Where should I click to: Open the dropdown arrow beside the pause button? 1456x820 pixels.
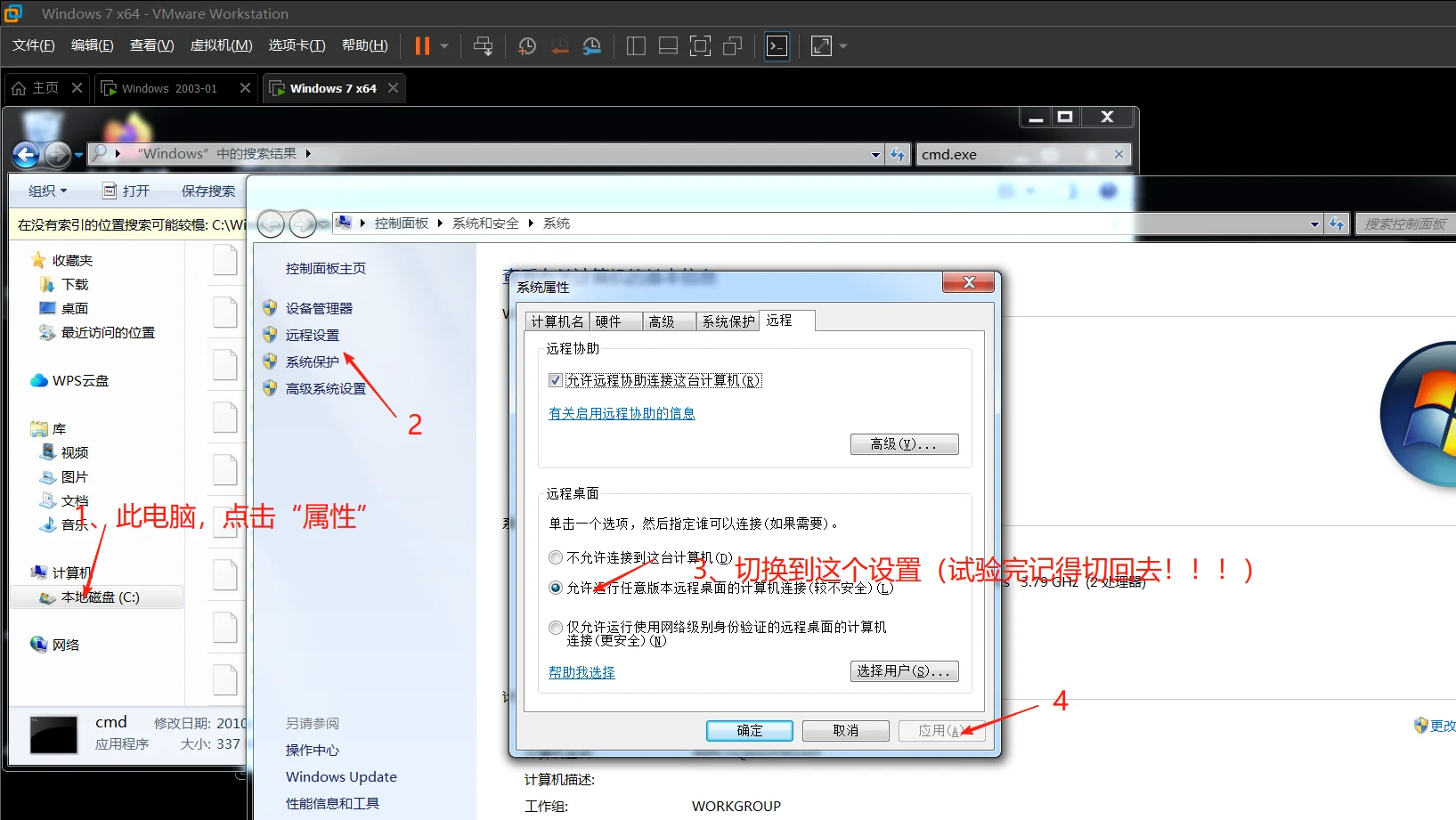point(444,46)
